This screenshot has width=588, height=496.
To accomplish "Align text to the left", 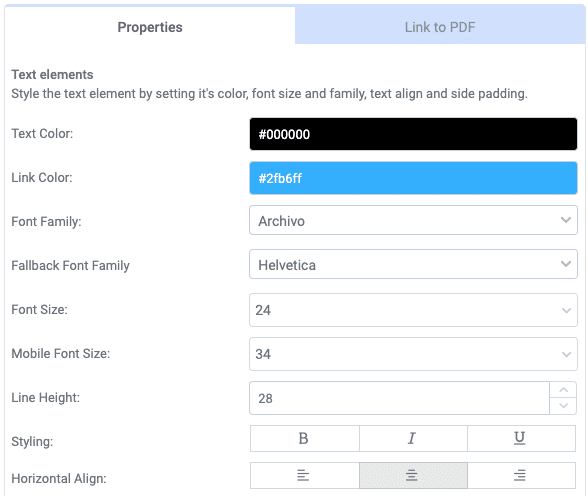I will (x=304, y=475).
